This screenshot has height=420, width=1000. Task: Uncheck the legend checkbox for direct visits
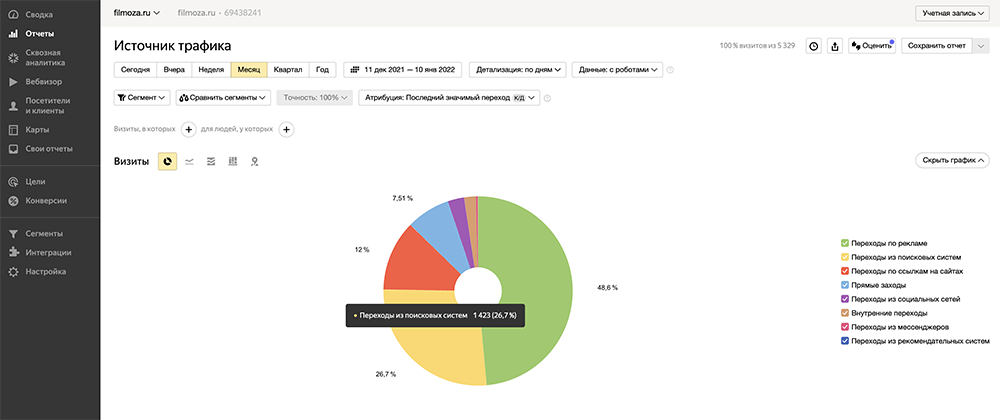[x=845, y=285]
